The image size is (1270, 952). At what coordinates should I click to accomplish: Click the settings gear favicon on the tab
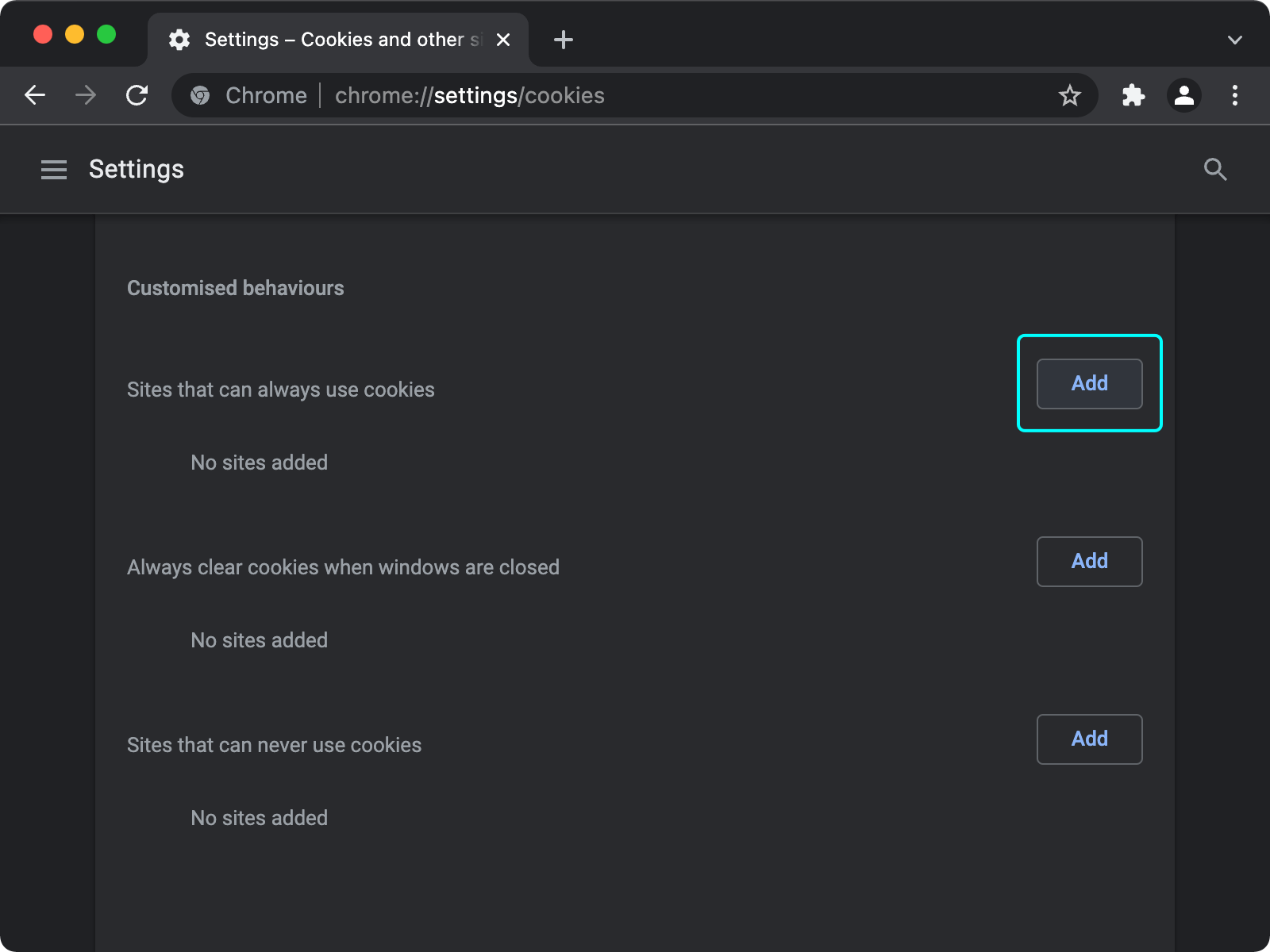coord(179,39)
